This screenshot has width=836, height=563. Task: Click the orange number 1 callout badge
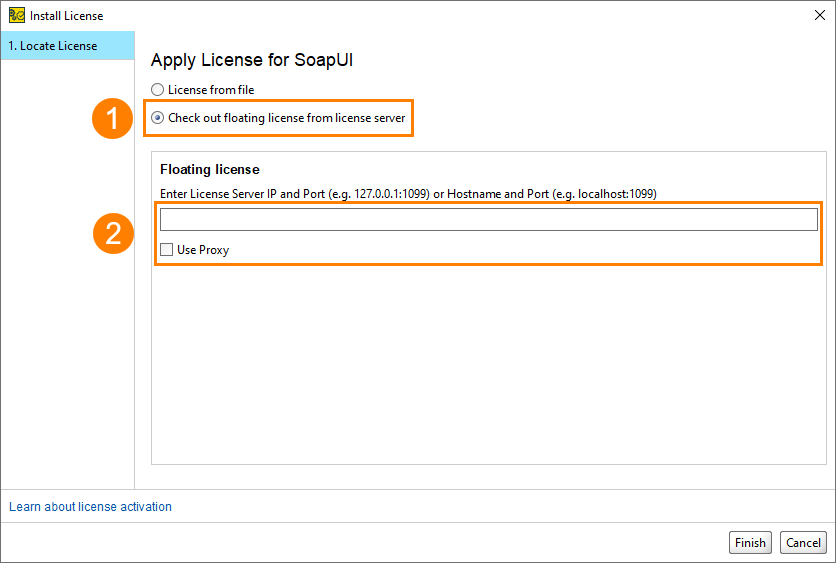112,118
